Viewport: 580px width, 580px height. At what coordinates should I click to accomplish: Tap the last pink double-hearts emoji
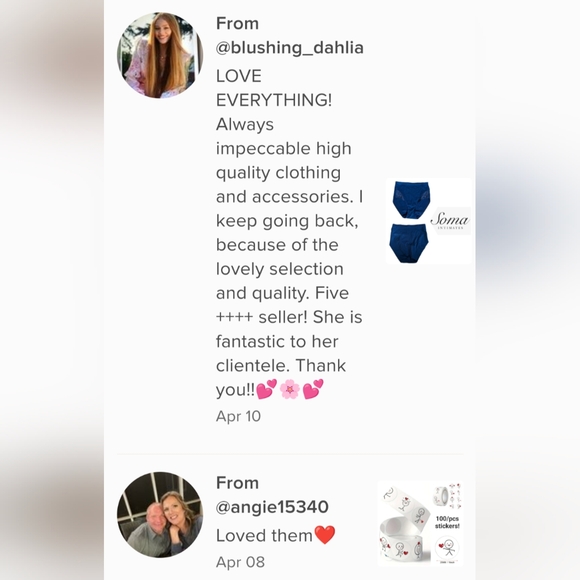tap(313, 389)
